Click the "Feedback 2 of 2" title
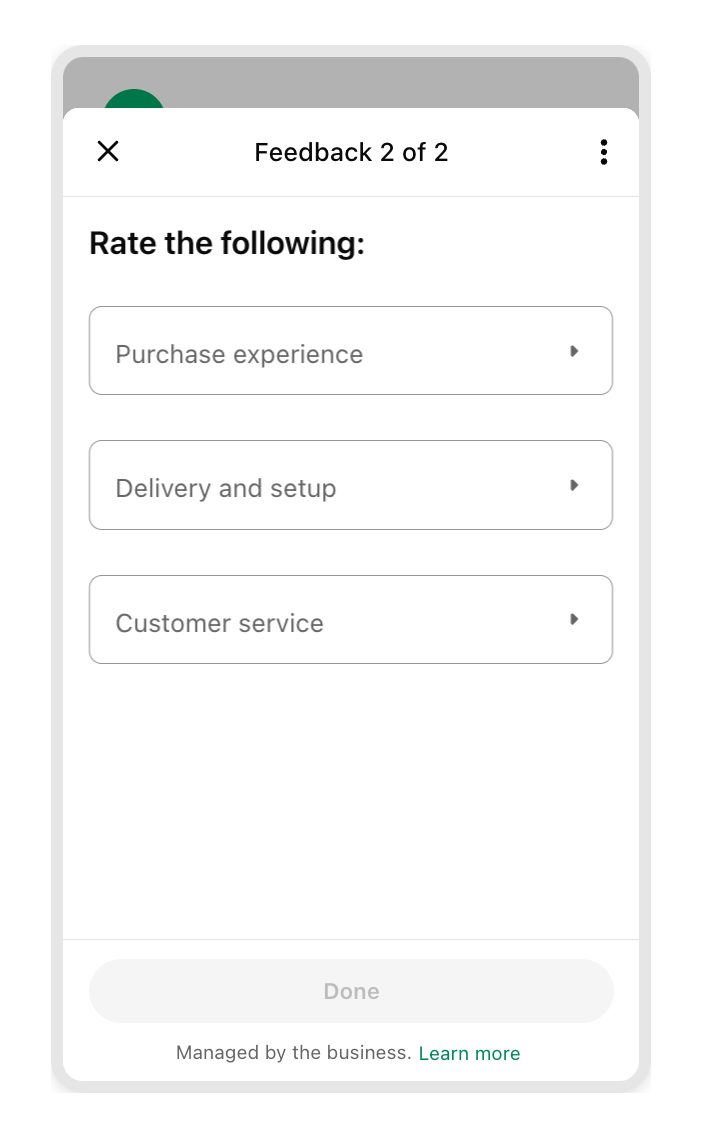Image resolution: width=702 pixels, height=1144 pixels. (351, 152)
